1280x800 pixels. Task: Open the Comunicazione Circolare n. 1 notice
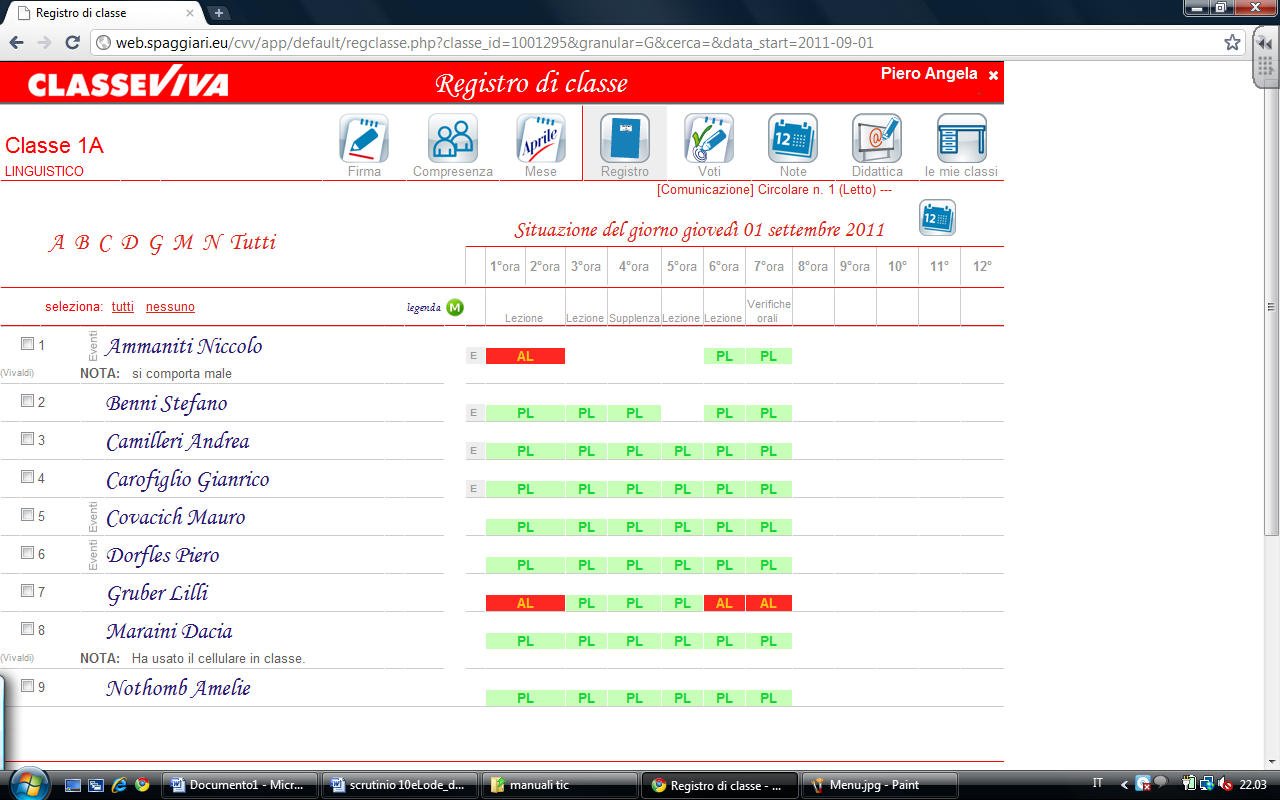(x=774, y=189)
